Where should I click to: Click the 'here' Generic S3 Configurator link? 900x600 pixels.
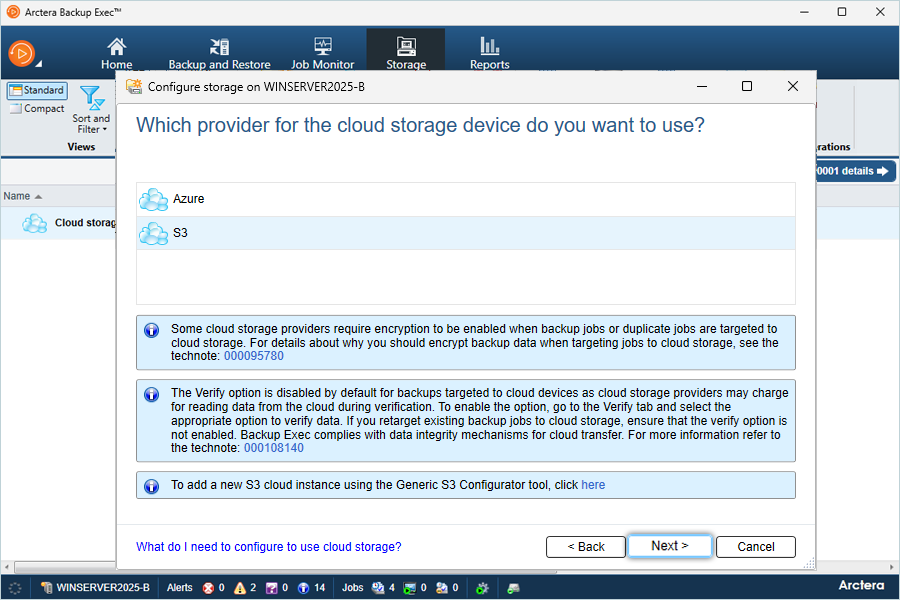pos(593,485)
